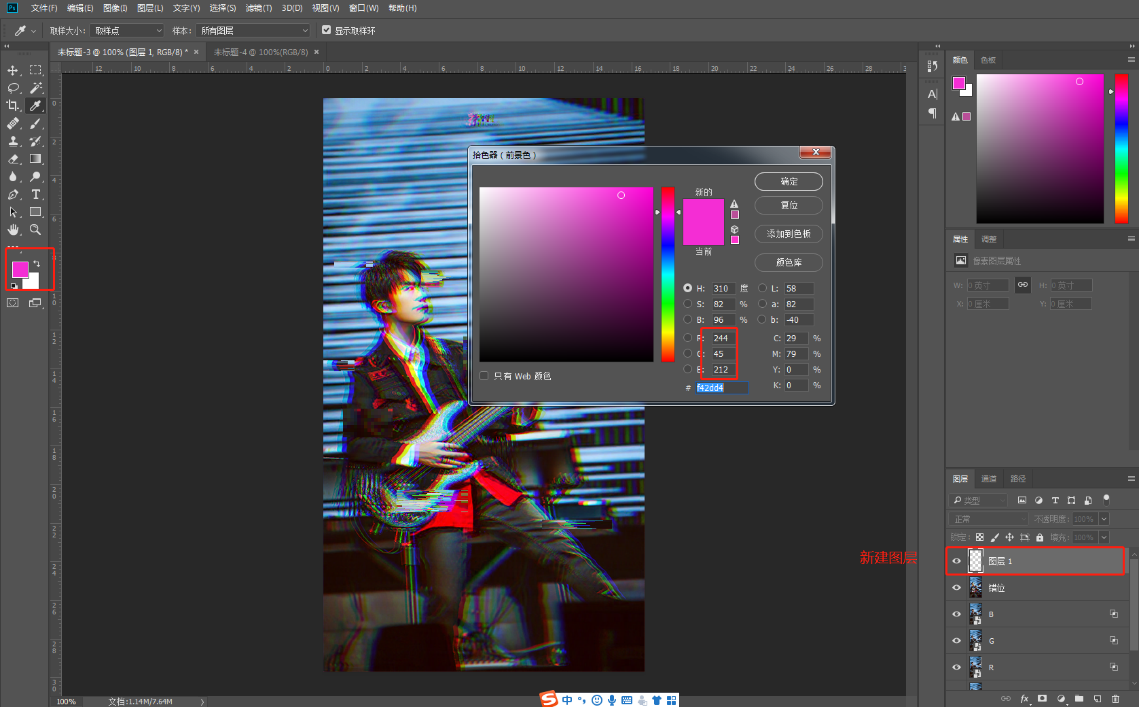
Task: Select the Rectangular Marquee tool
Action: click(35, 70)
